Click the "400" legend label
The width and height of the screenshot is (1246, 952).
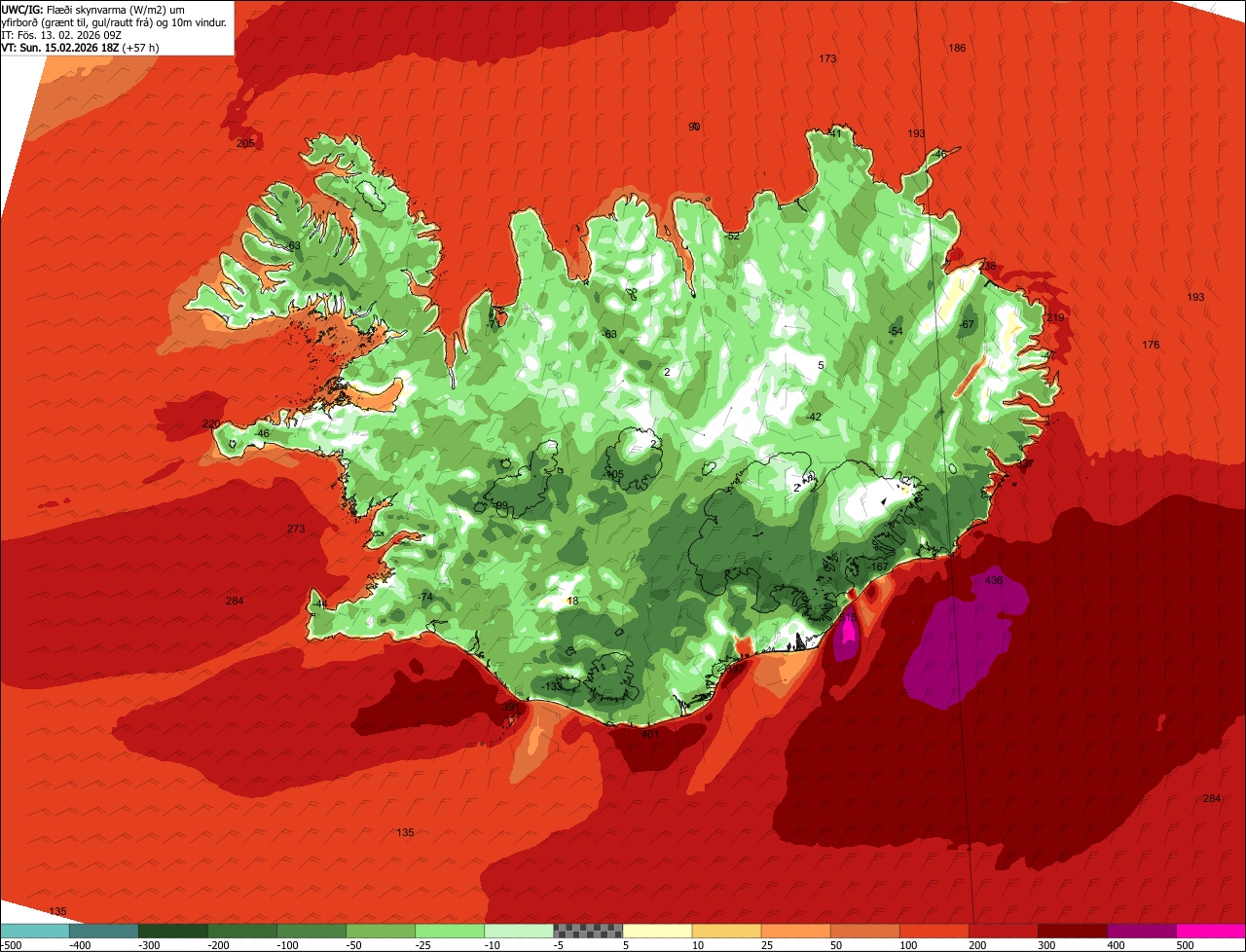pyautogui.click(x=1118, y=945)
